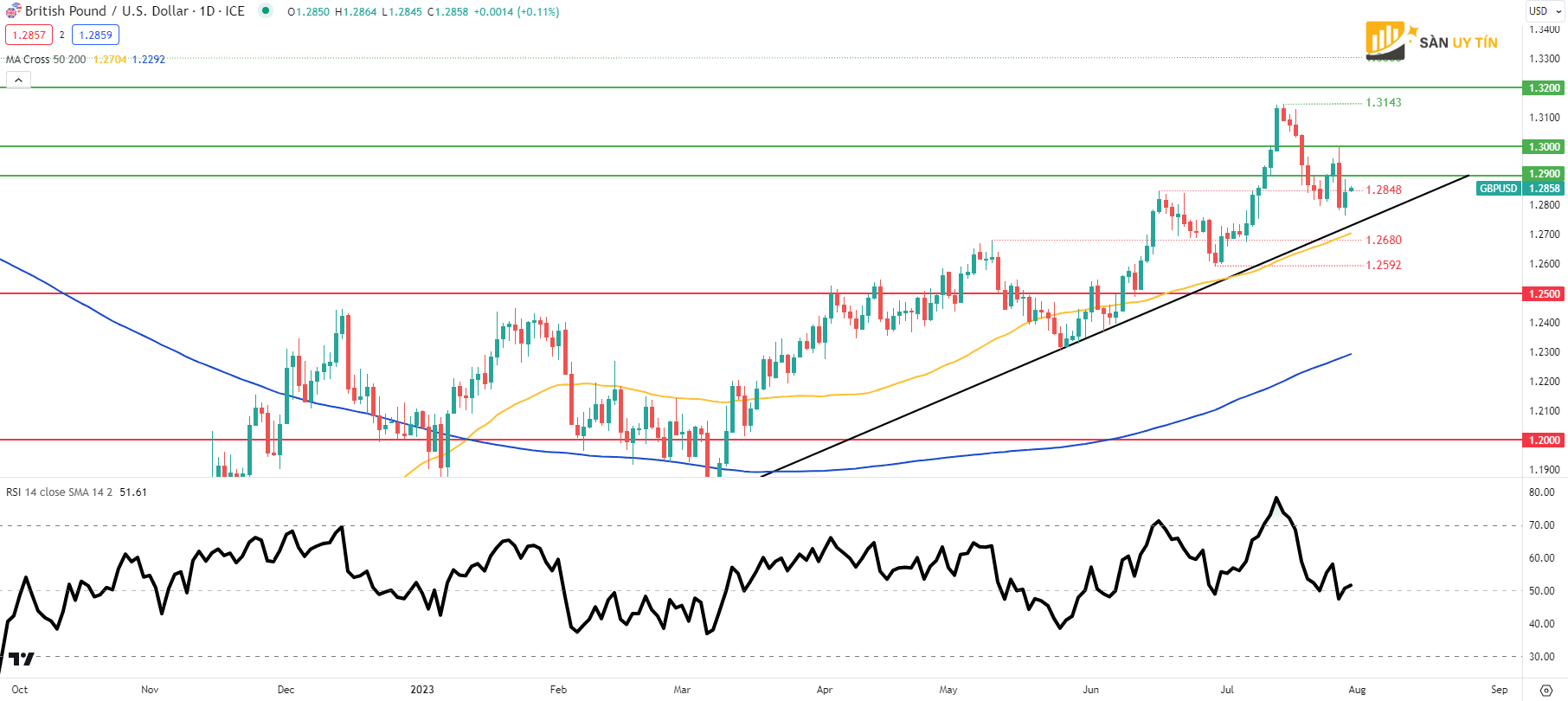Click the RSI 30.00 scale label

[x=1541, y=657]
